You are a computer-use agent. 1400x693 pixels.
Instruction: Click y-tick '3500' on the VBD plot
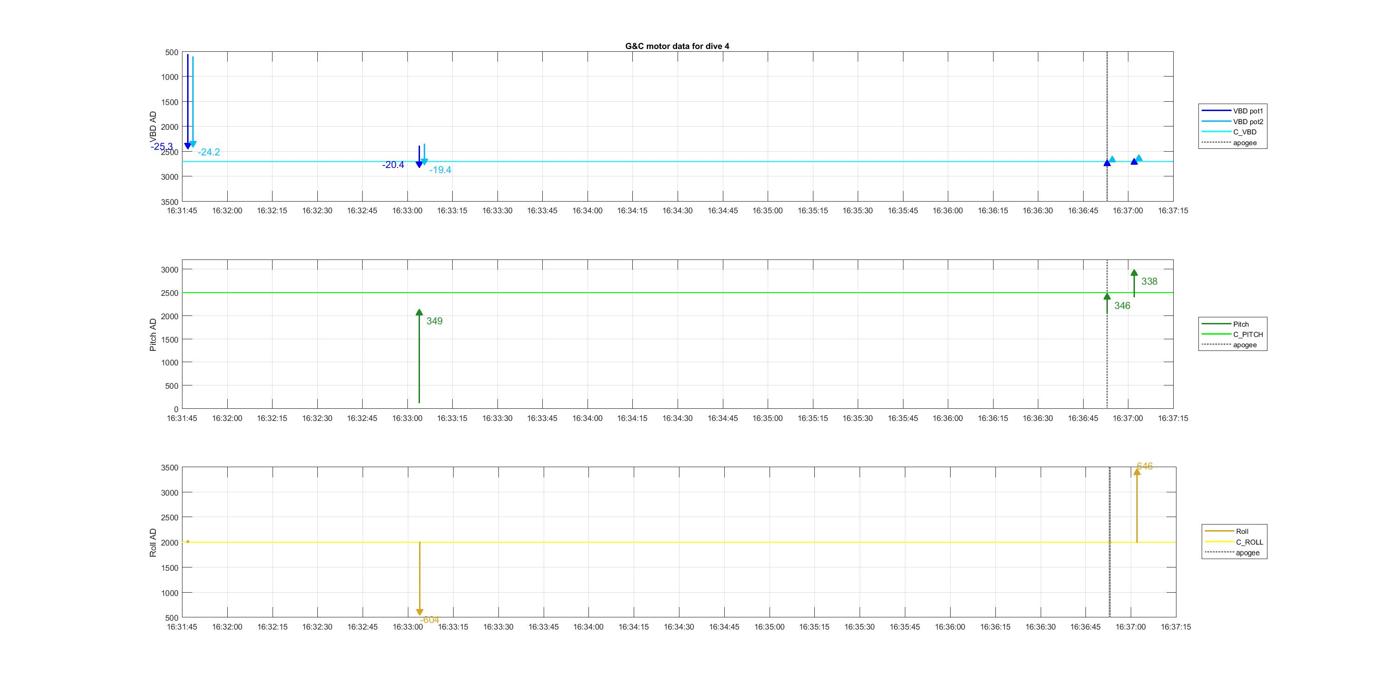pyautogui.click(x=168, y=202)
